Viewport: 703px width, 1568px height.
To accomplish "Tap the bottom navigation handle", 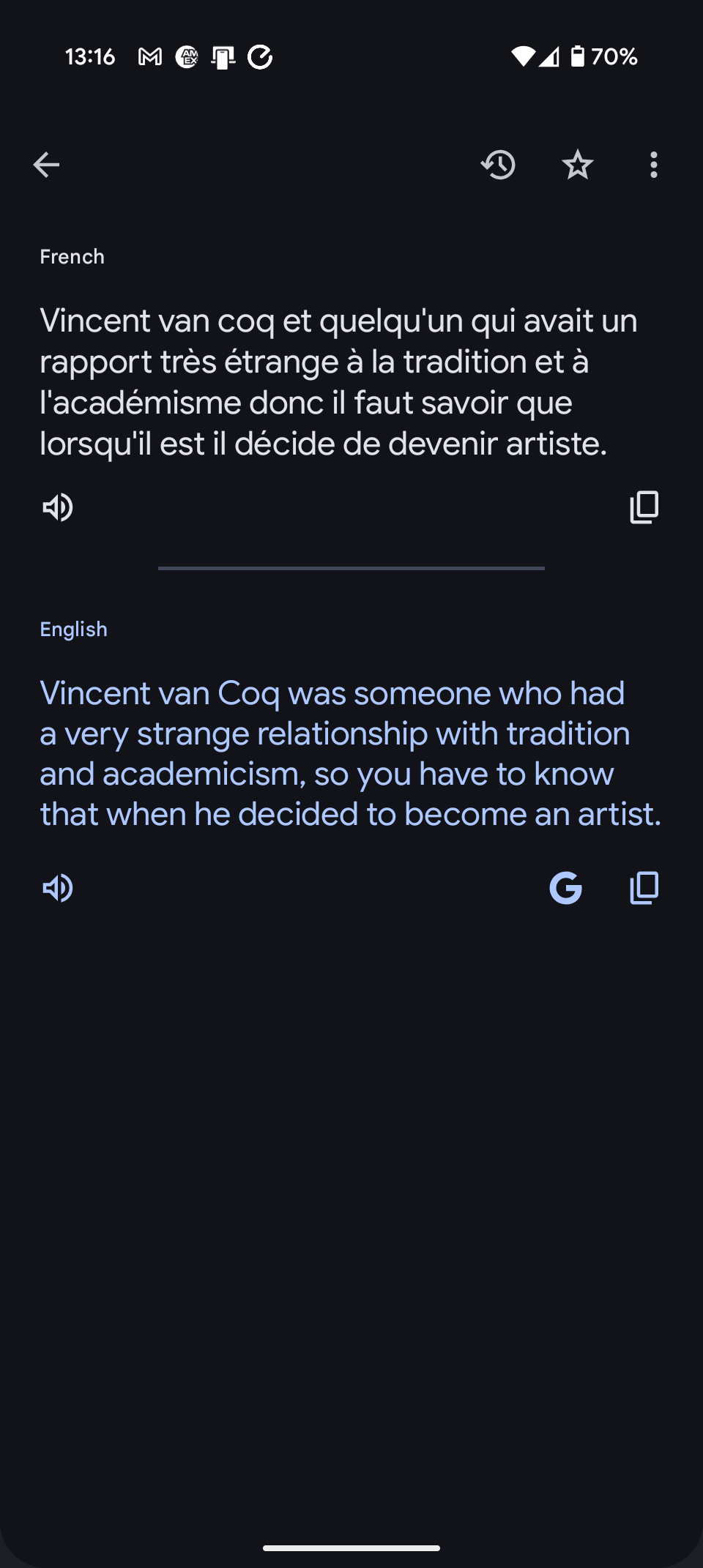I will (351, 1548).
